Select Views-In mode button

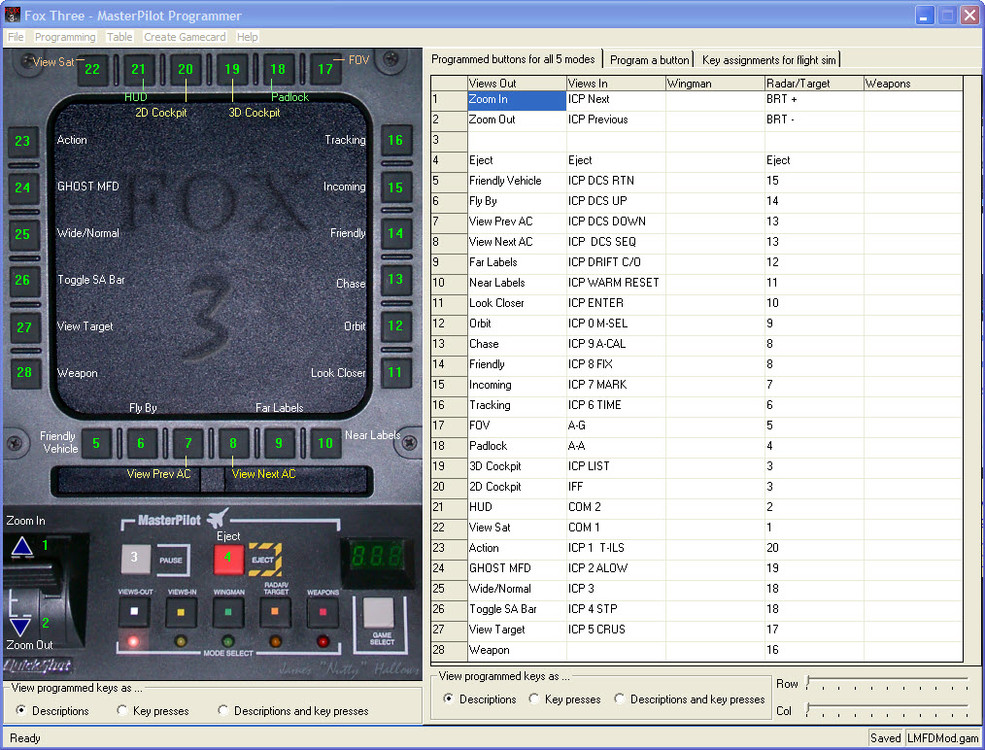181,611
